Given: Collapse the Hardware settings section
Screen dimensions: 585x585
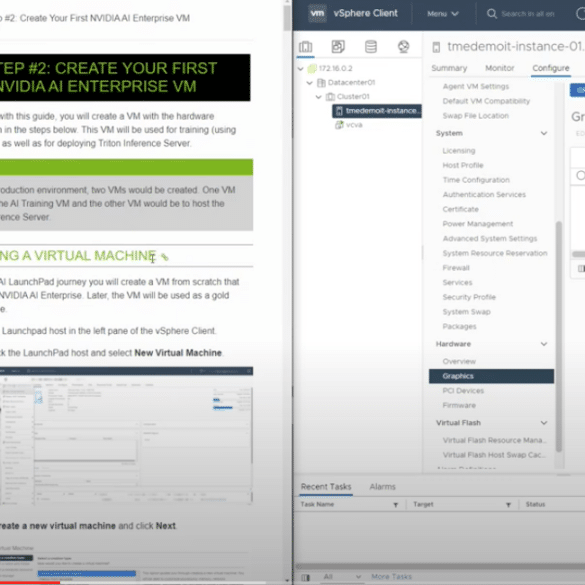Looking at the screenshot, I should [544, 344].
